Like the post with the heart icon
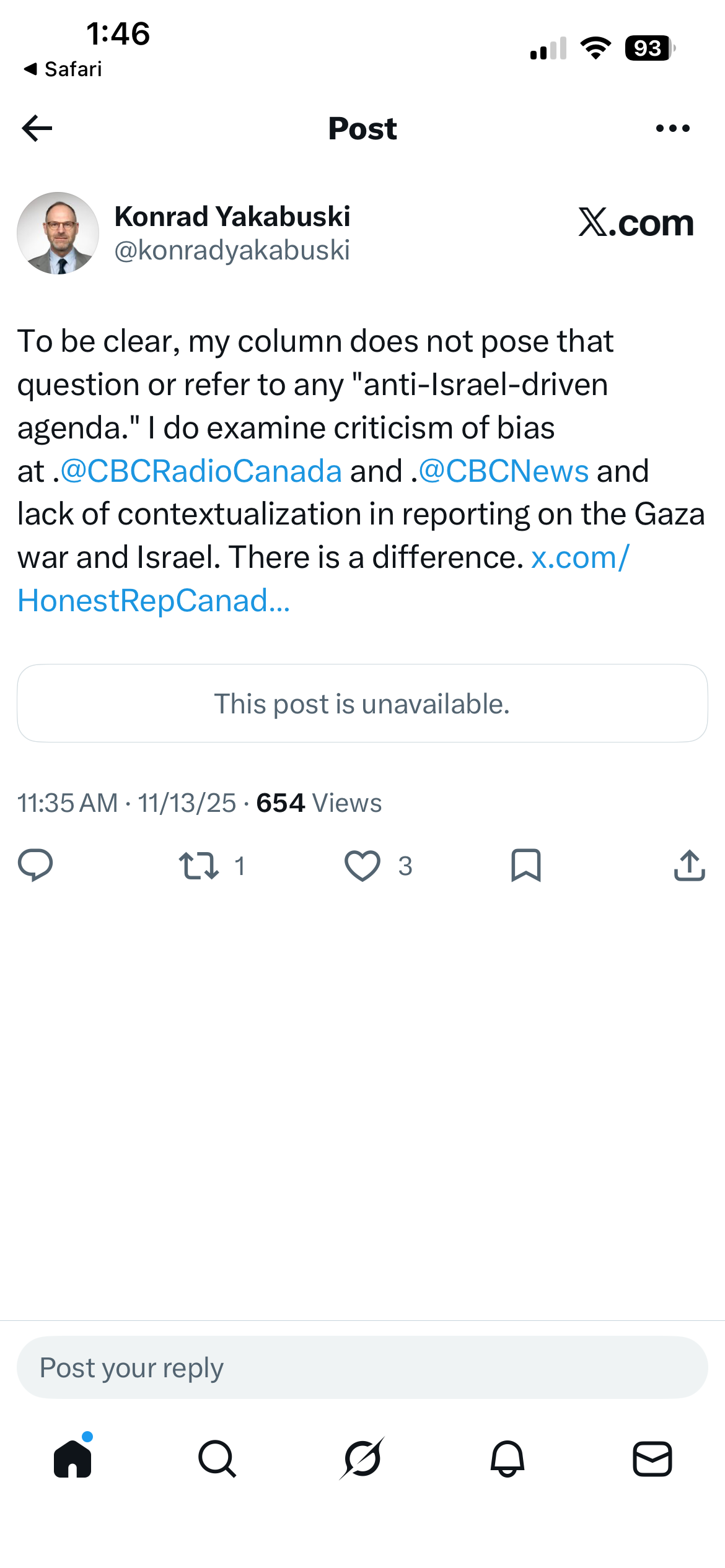This screenshot has height=1568, width=725. pos(362,866)
